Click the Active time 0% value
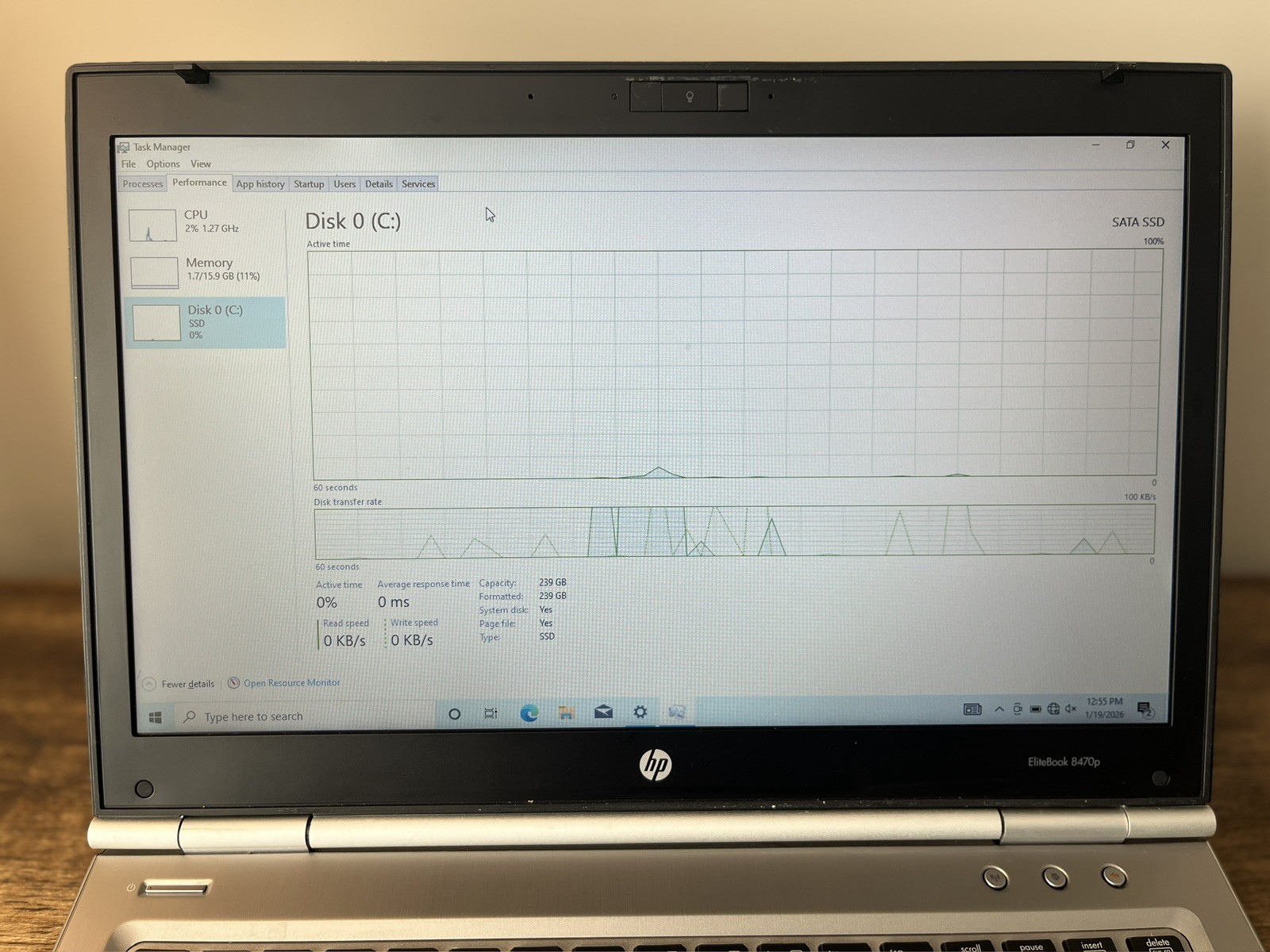1270x952 pixels. click(326, 603)
